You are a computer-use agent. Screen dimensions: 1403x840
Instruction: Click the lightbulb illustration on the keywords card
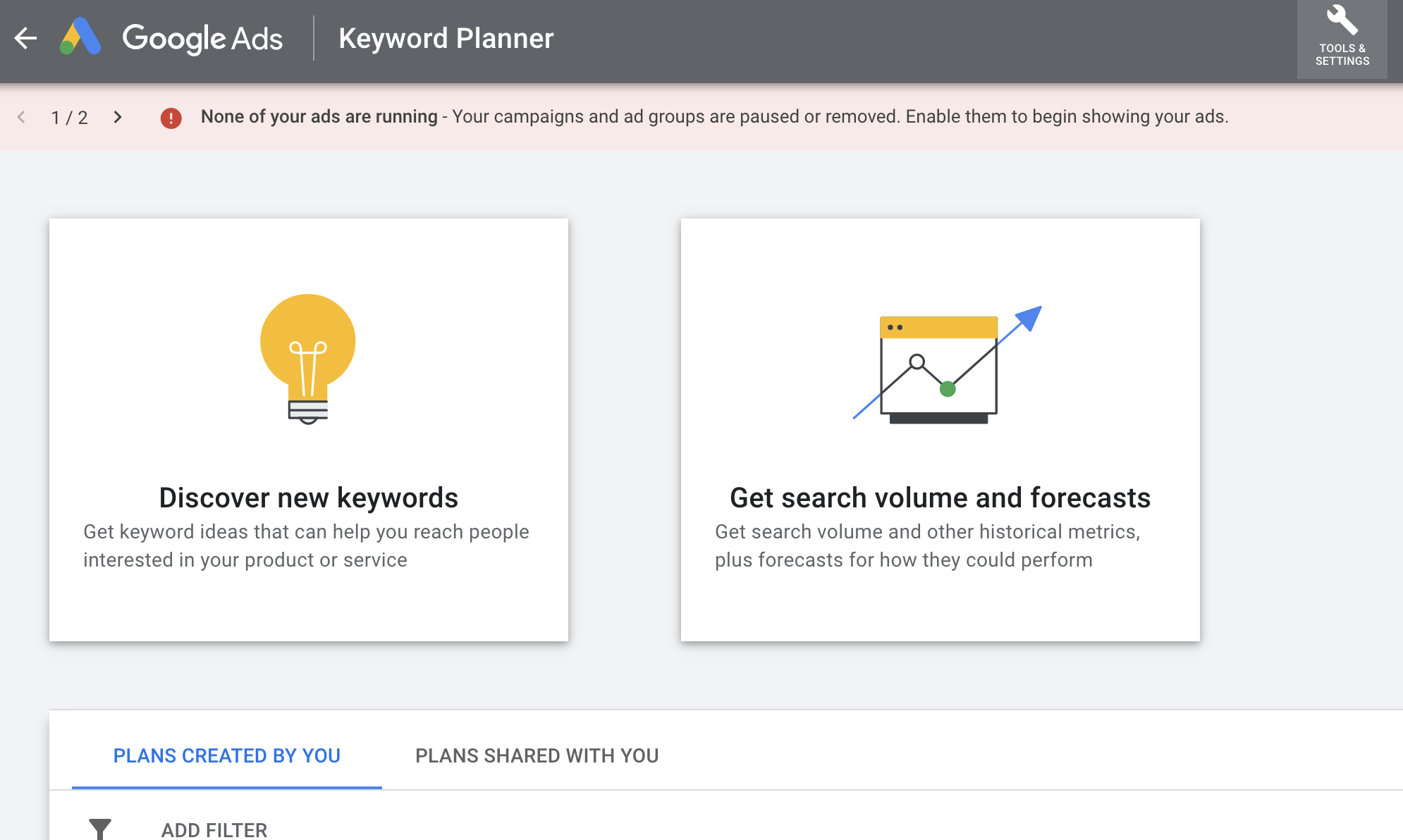coord(307,359)
